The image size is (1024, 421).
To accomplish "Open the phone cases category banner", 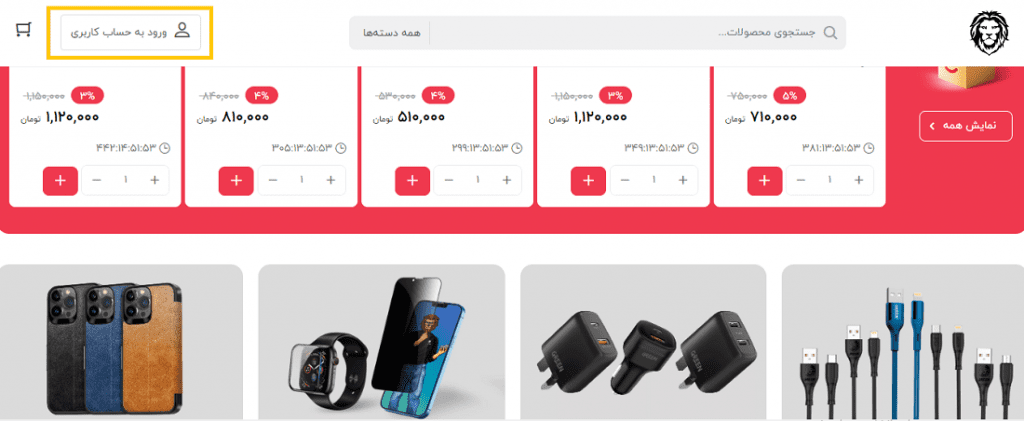I will (x=121, y=343).
